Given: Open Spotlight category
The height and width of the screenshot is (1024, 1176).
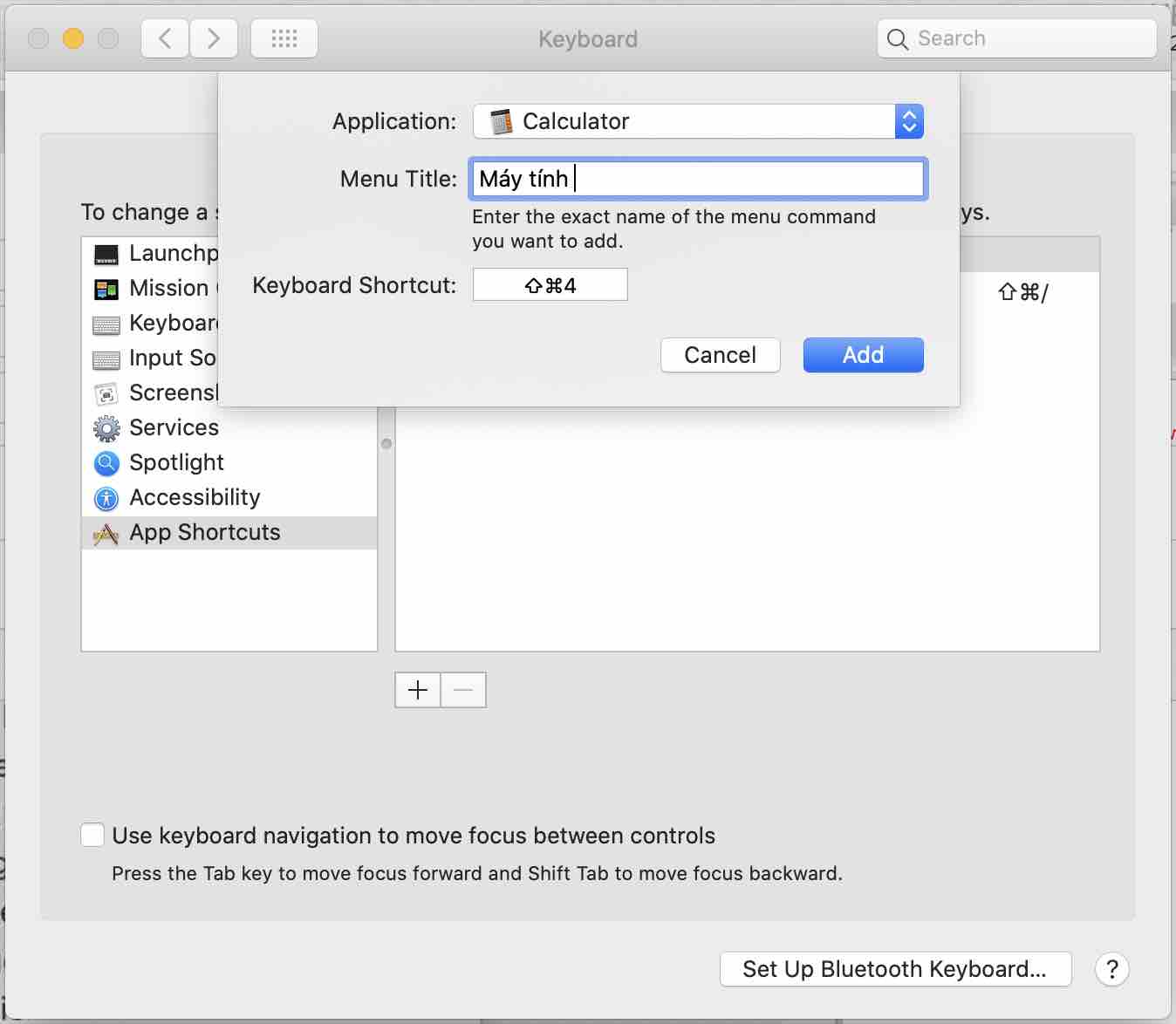Looking at the screenshot, I should tap(229, 462).
